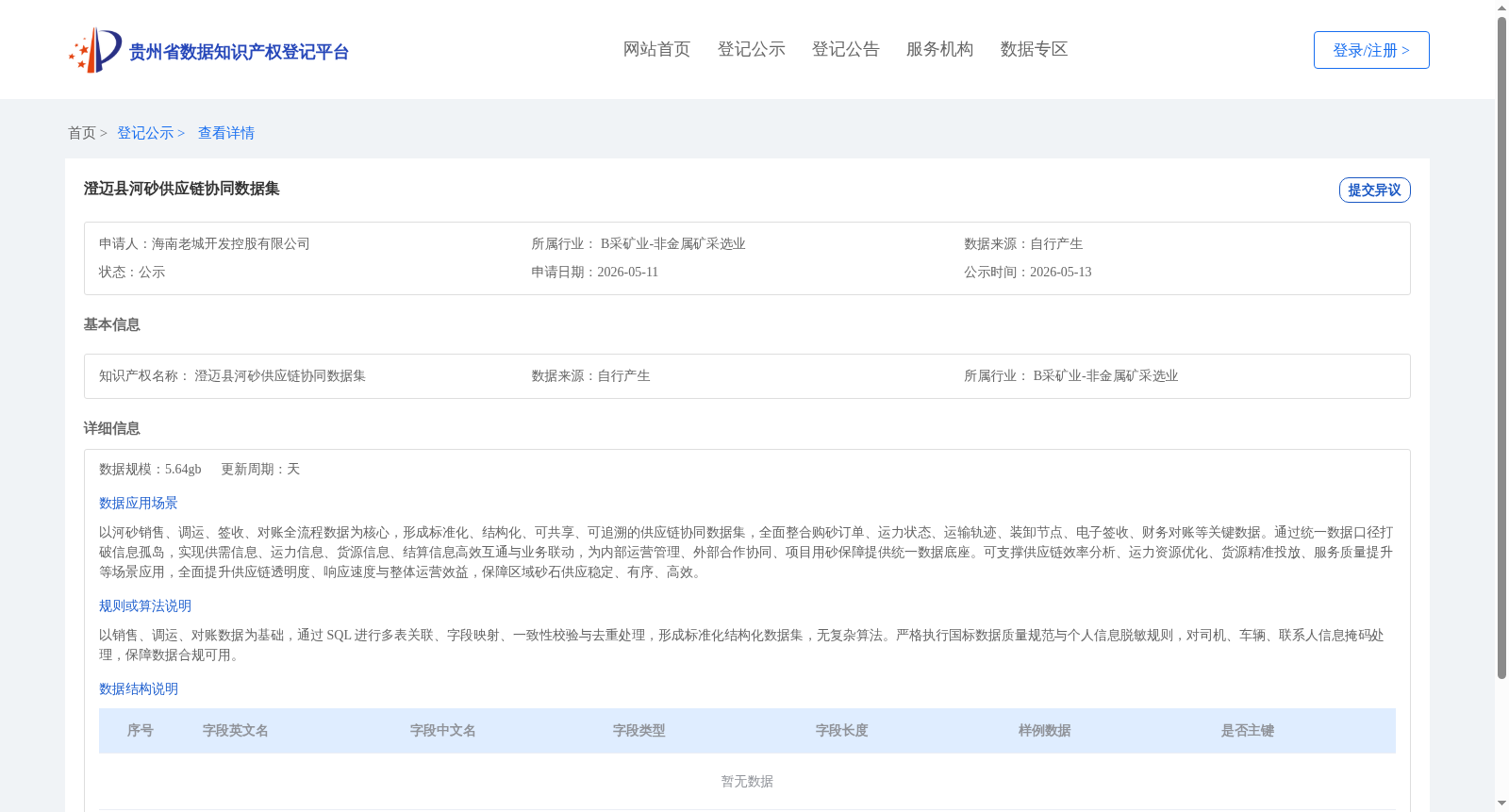This screenshot has height=812, width=1509.
Task: Click the page vertical scrollbar thumb
Action: pos(1501,347)
